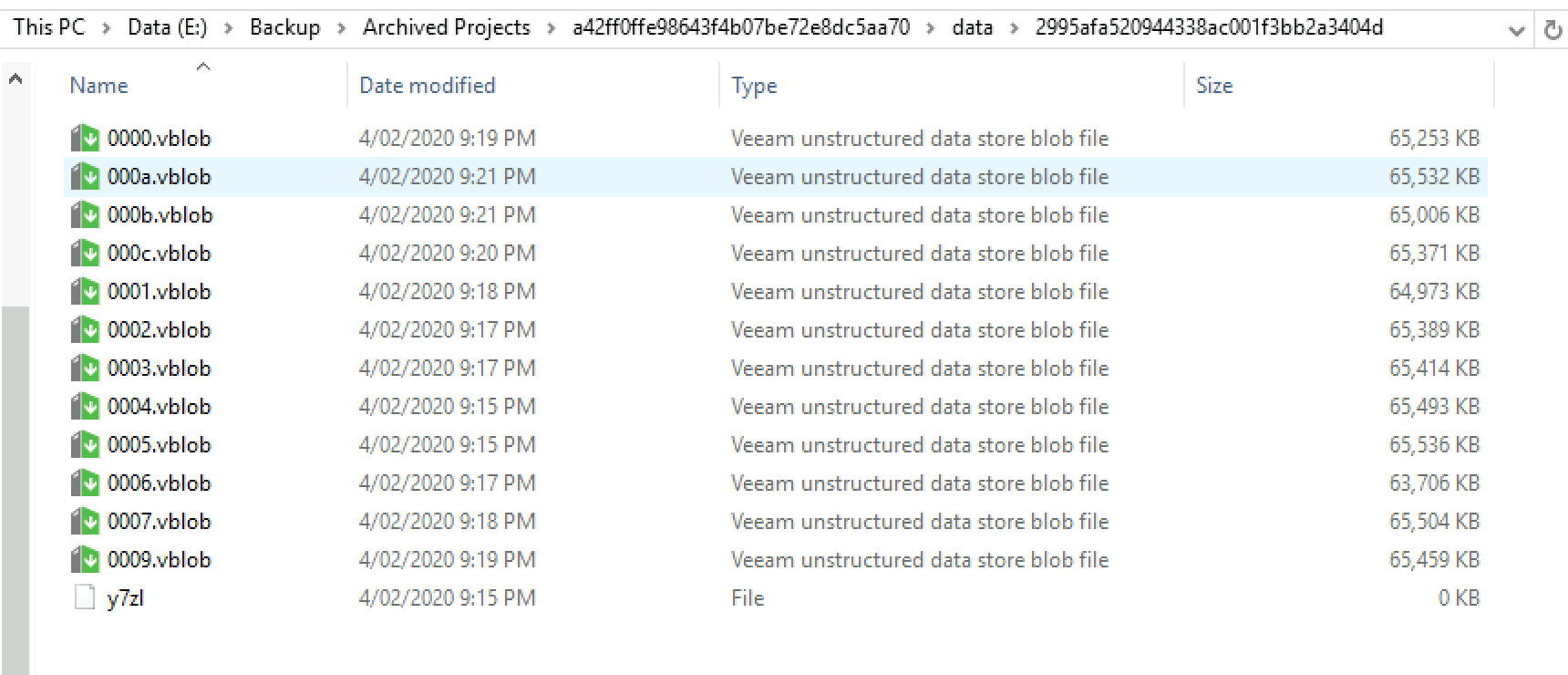Click the 000a.vblob Veeam icon

[85, 177]
